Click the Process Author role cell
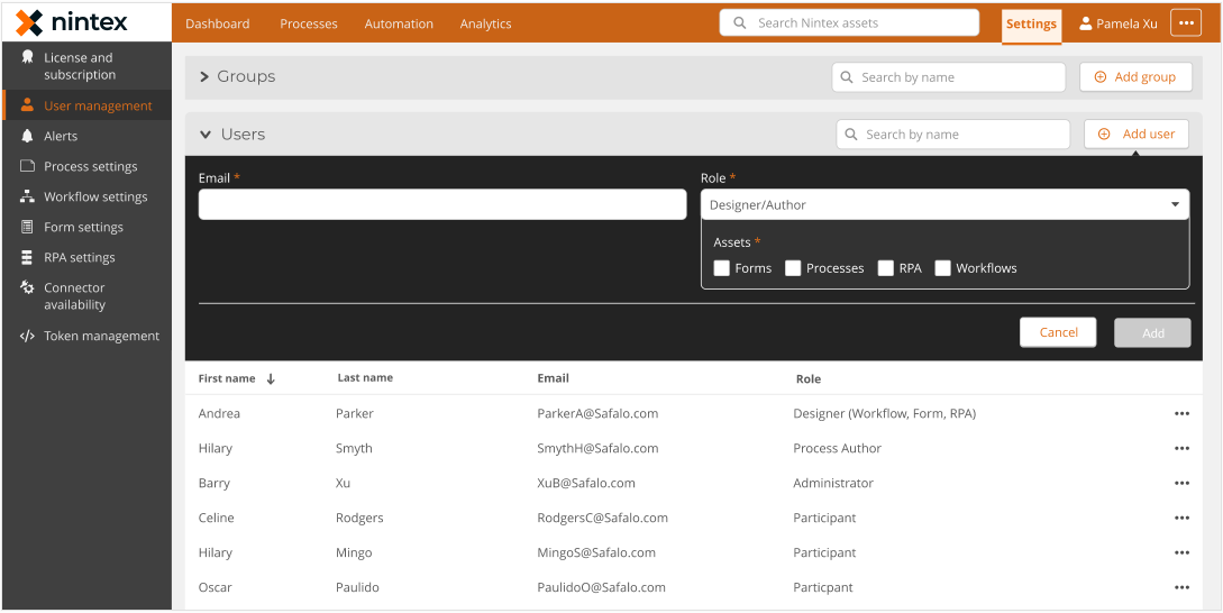The height and width of the screenshot is (613, 1223). [x=837, y=449]
